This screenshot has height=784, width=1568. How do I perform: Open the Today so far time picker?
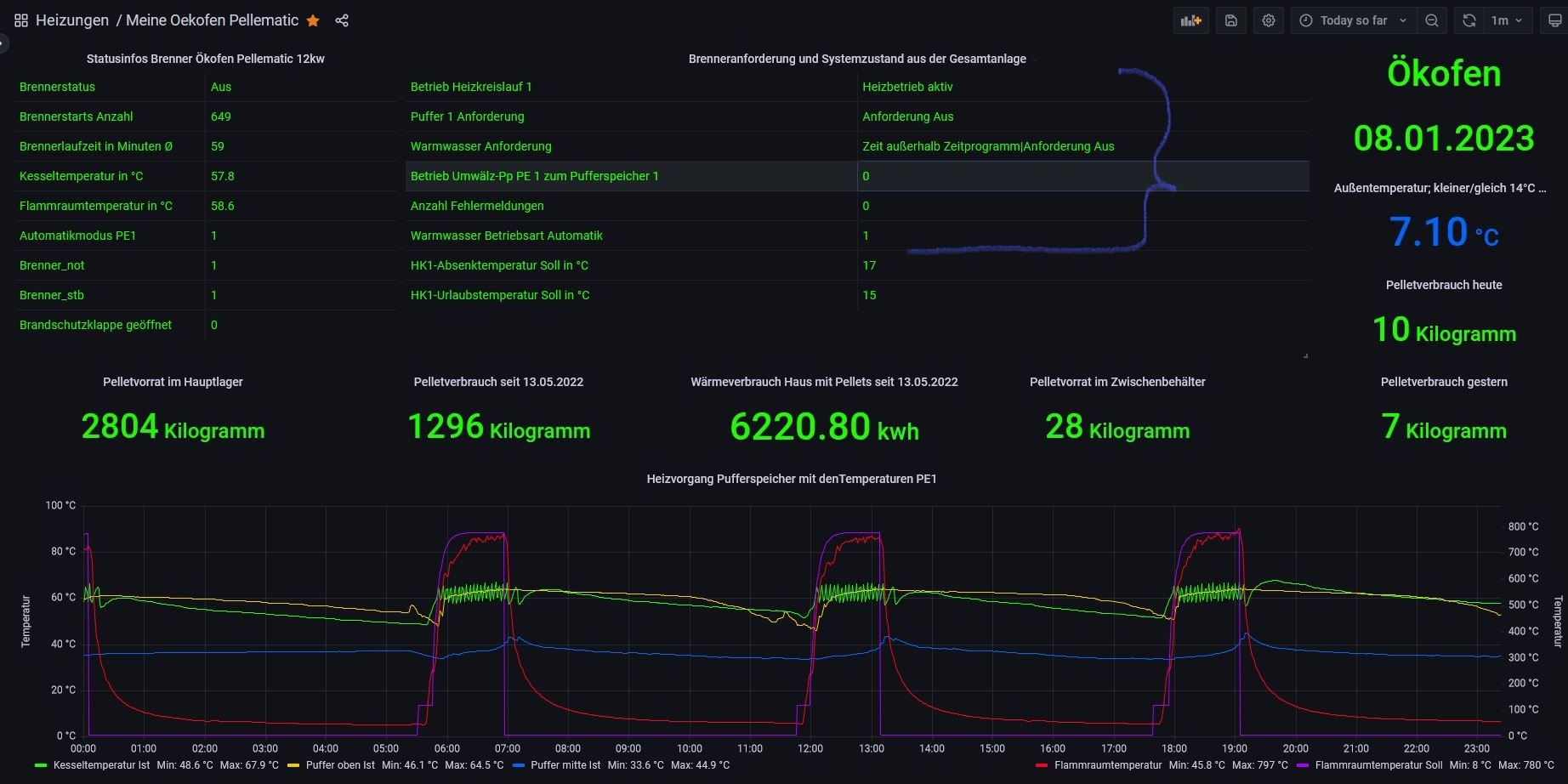[x=1352, y=20]
